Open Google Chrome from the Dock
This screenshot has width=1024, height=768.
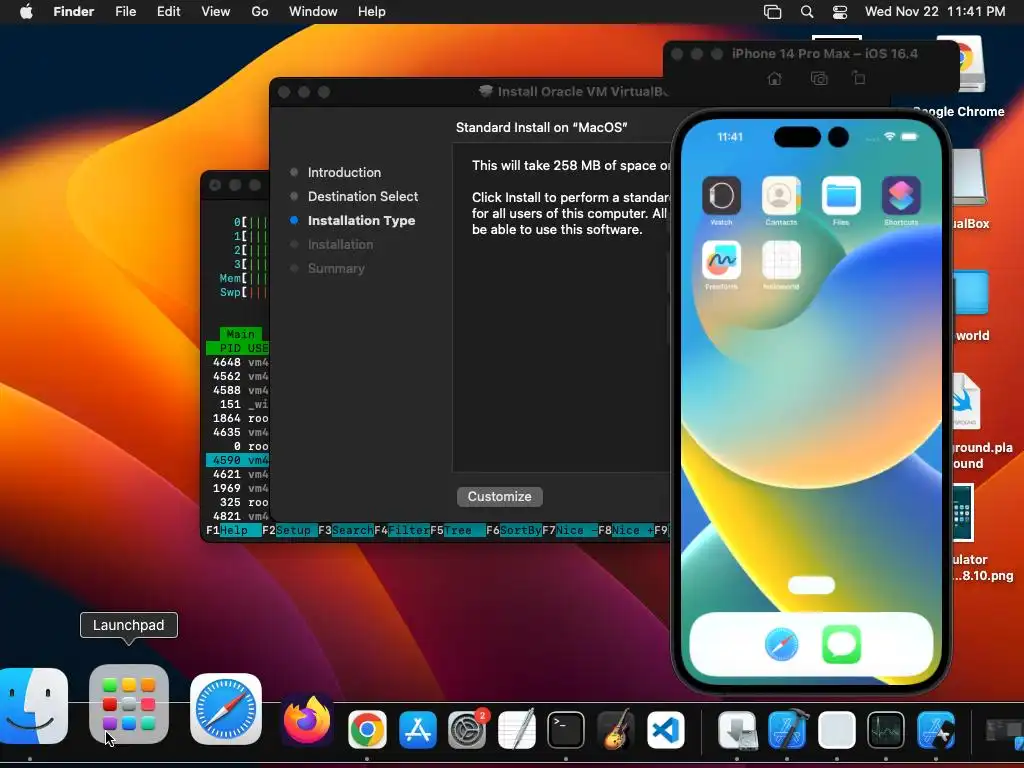[367, 729]
